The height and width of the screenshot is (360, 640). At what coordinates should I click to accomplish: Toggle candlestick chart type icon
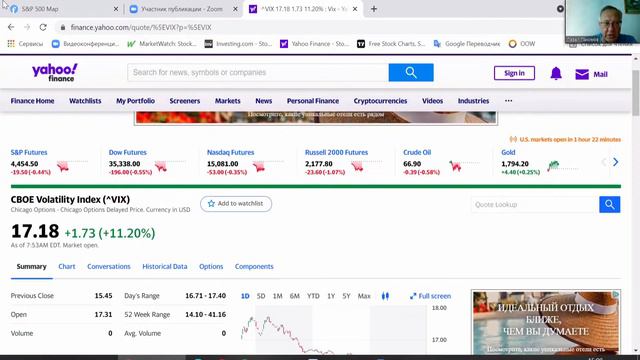point(385,296)
